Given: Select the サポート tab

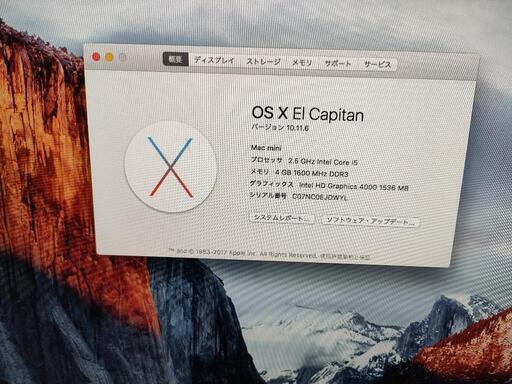Looking at the screenshot, I should 338,63.
